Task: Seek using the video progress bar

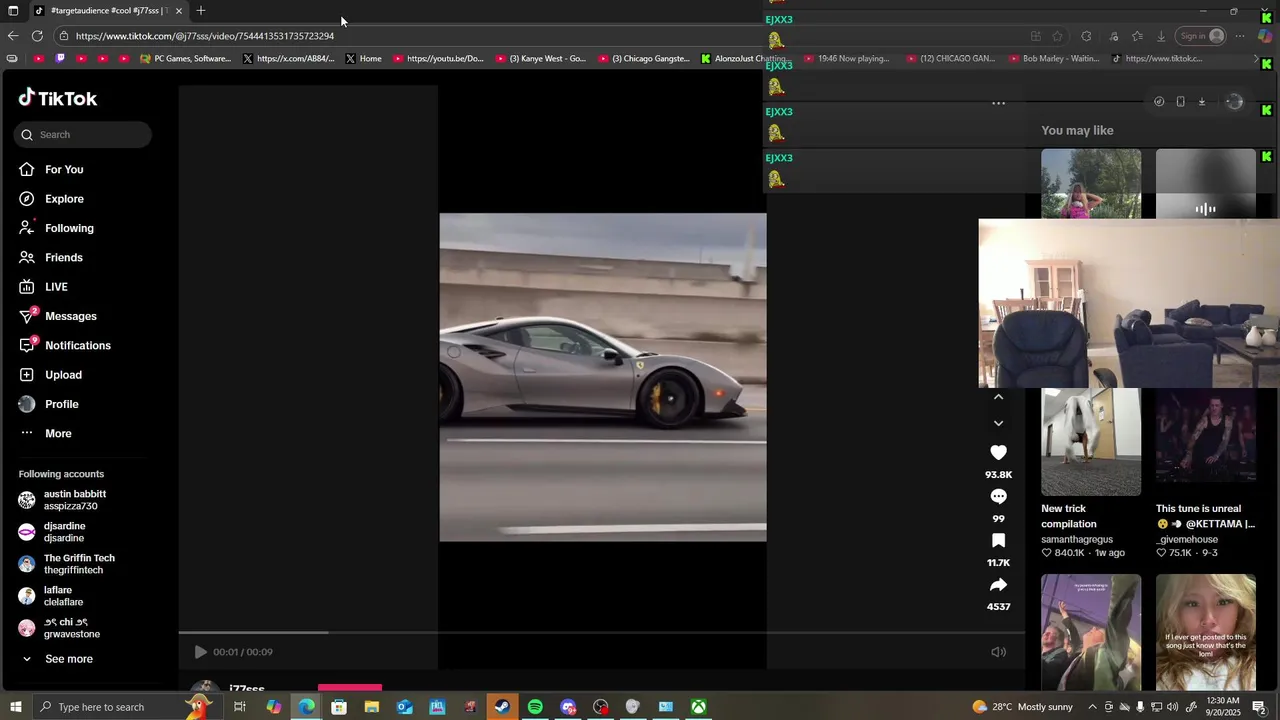Action: coord(602,633)
